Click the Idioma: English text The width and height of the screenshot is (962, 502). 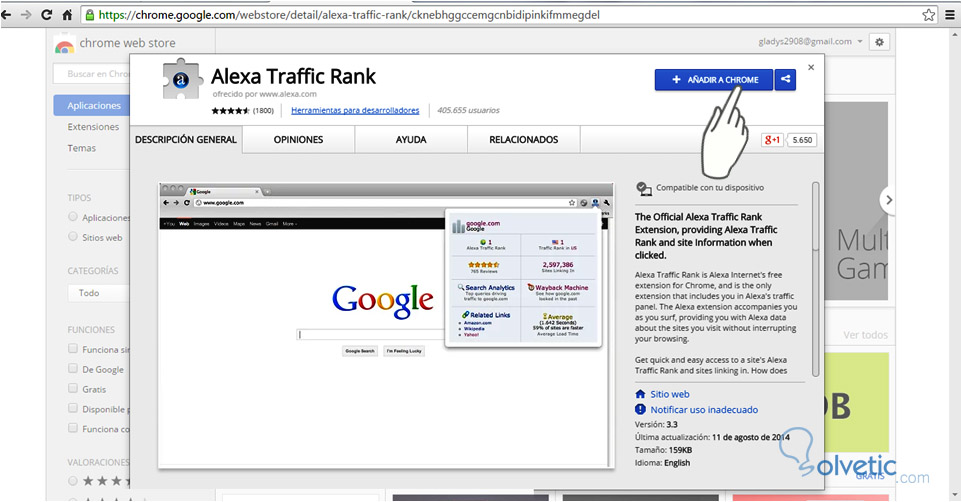click(x=663, y=463)
